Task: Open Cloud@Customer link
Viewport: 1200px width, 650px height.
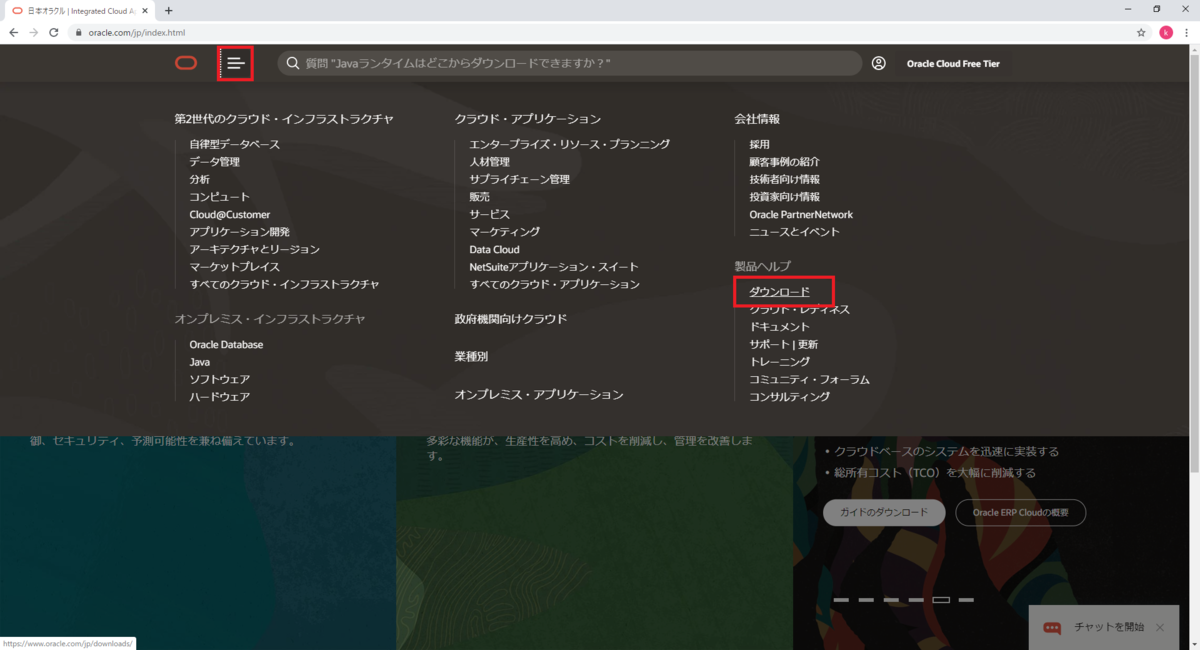Action: point(230,214)
